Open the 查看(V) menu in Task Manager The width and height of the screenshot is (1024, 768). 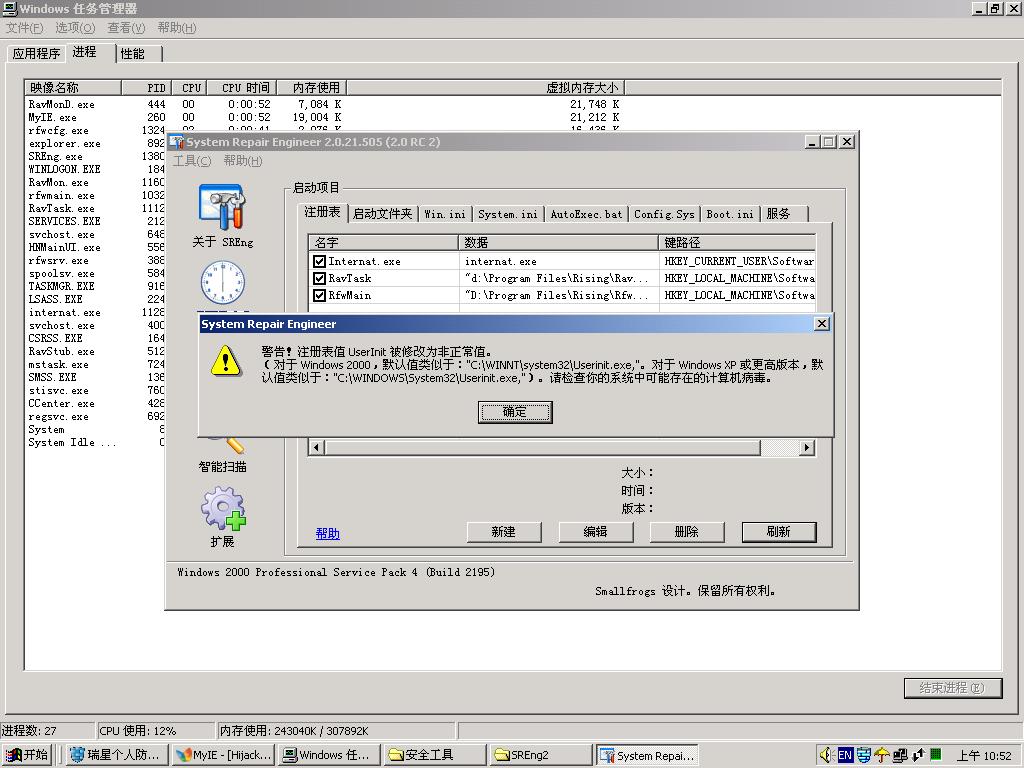click(126, 27)
